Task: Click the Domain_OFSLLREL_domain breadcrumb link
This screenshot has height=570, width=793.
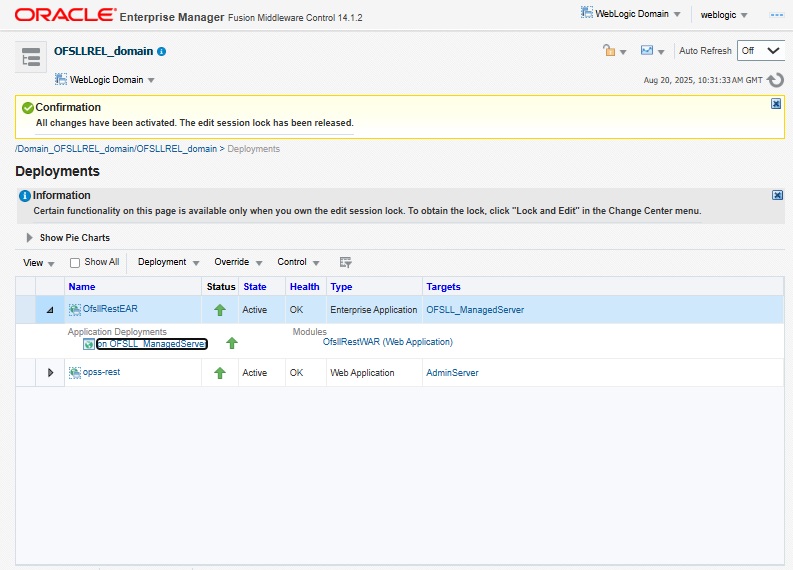Action: point(116,149)
